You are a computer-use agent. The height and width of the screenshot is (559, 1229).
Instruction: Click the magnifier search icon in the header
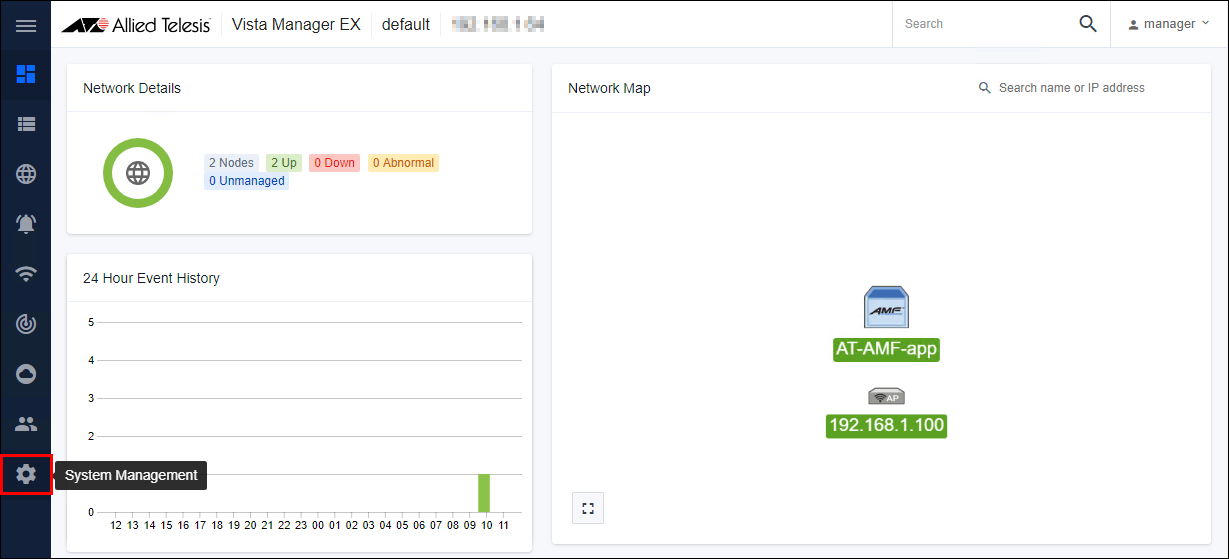coord(1088,24)
